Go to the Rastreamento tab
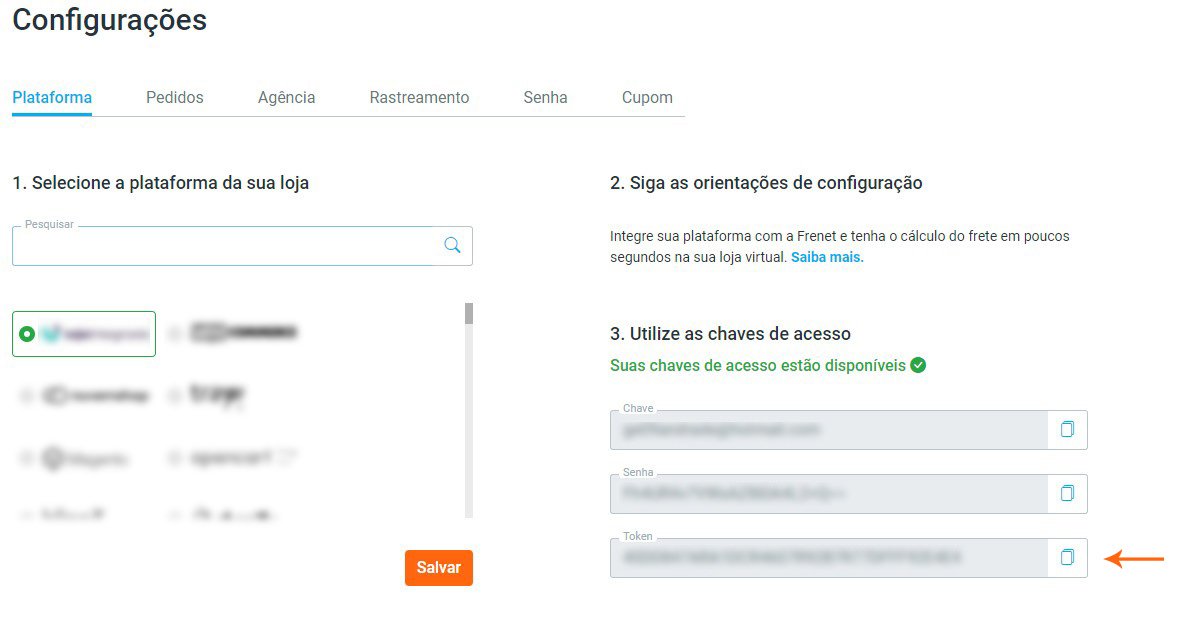 click(x=419, y=98)
